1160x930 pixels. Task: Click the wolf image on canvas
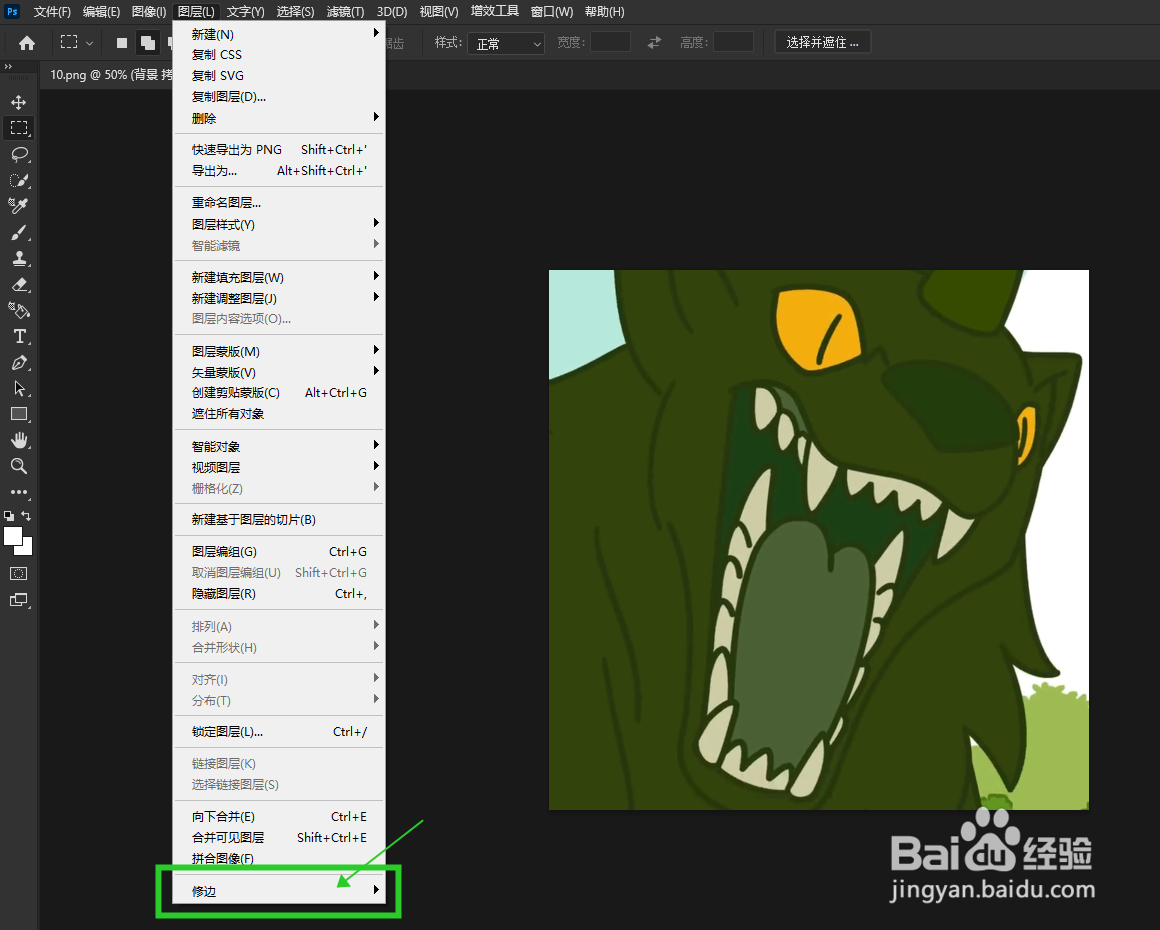[818, 539]
